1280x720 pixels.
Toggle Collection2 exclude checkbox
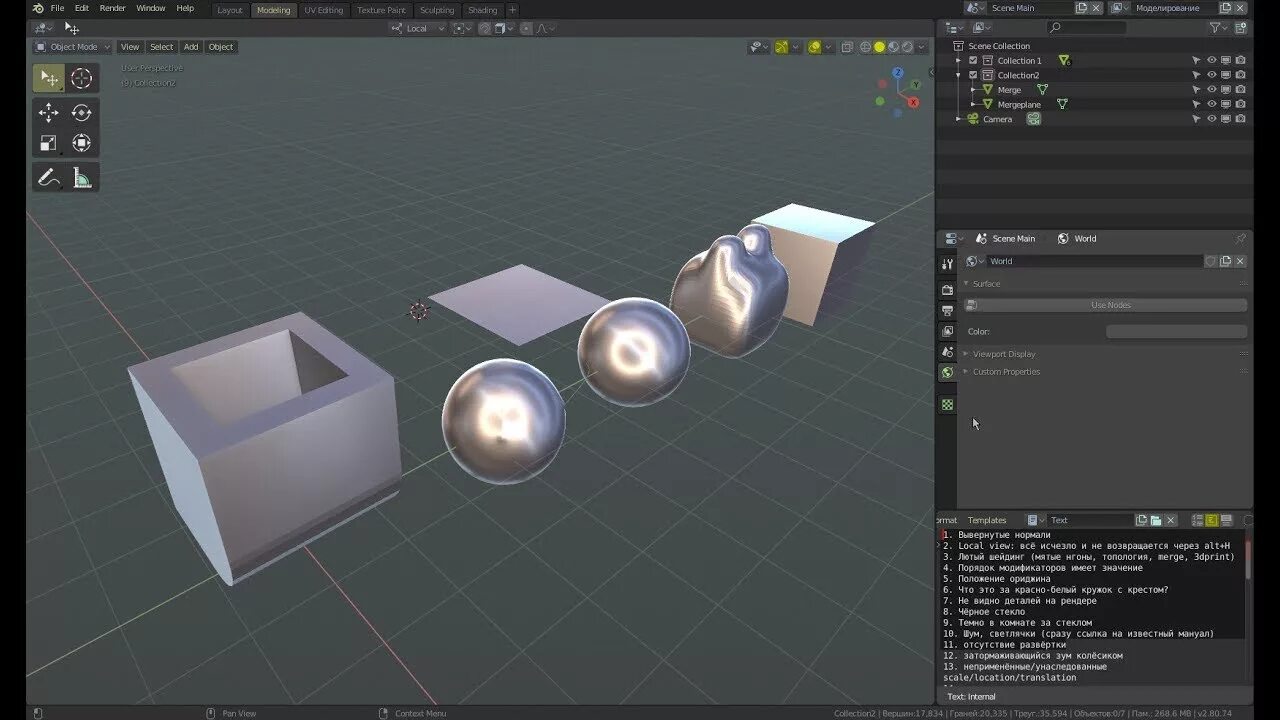(973, 75)
